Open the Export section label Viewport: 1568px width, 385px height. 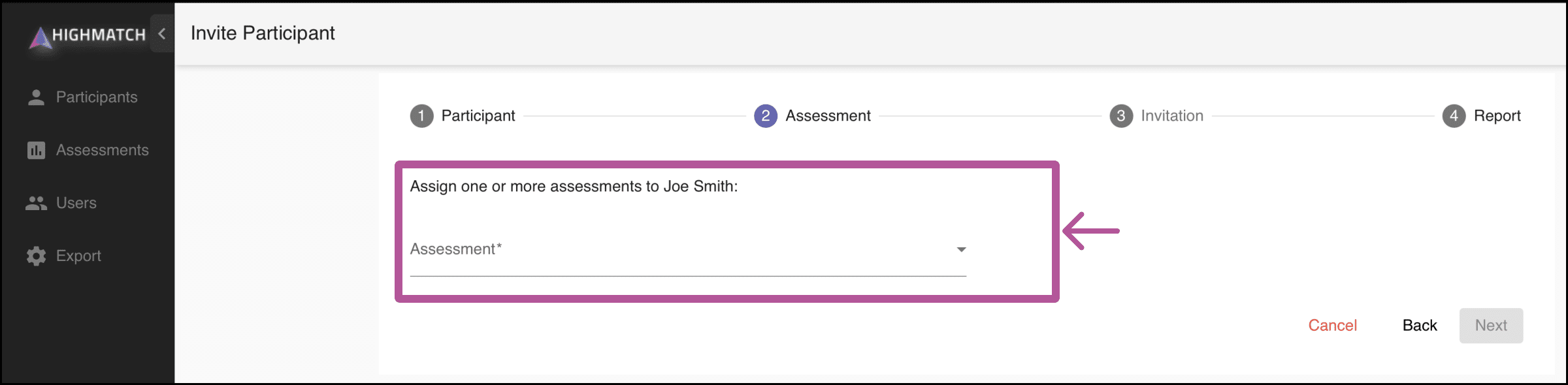[x=78, y=256]
